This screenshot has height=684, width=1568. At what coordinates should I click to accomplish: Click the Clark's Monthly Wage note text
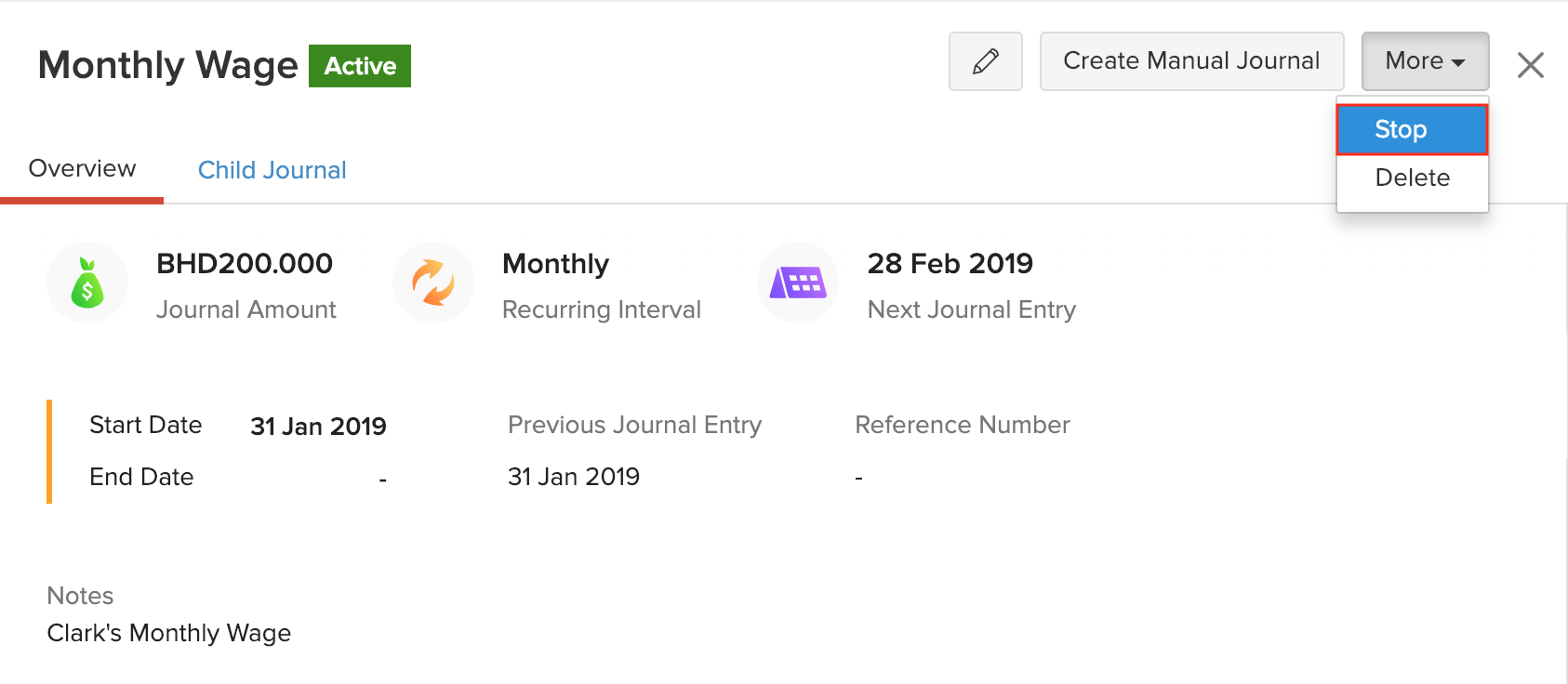(168, 633)
